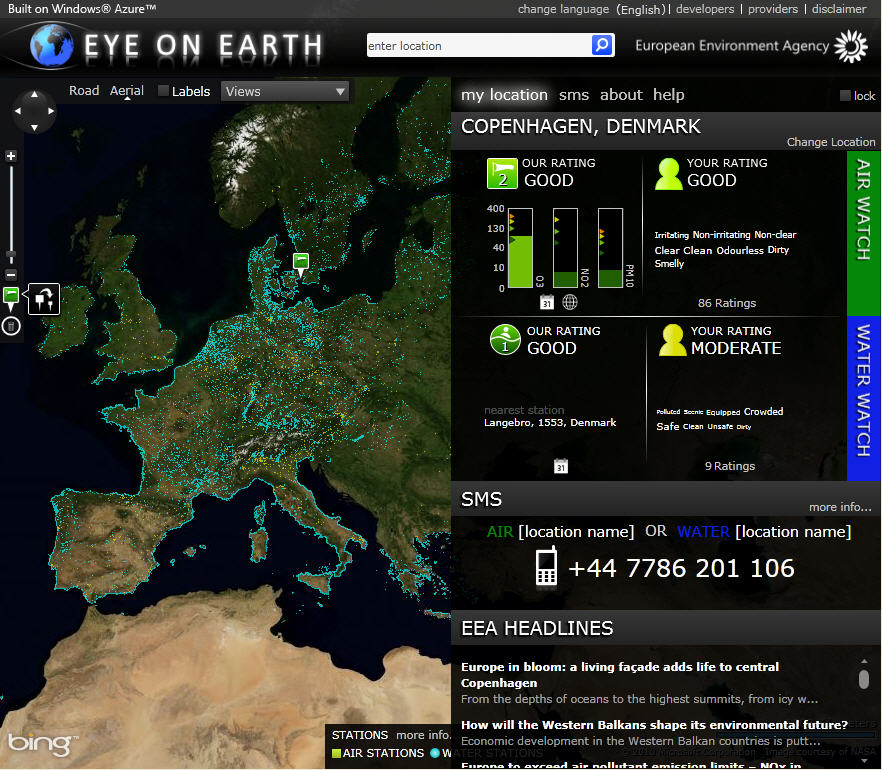Open the developers link
Viewport: 883px width, 770px height.
pyautogui.click(x=705, y=9)
